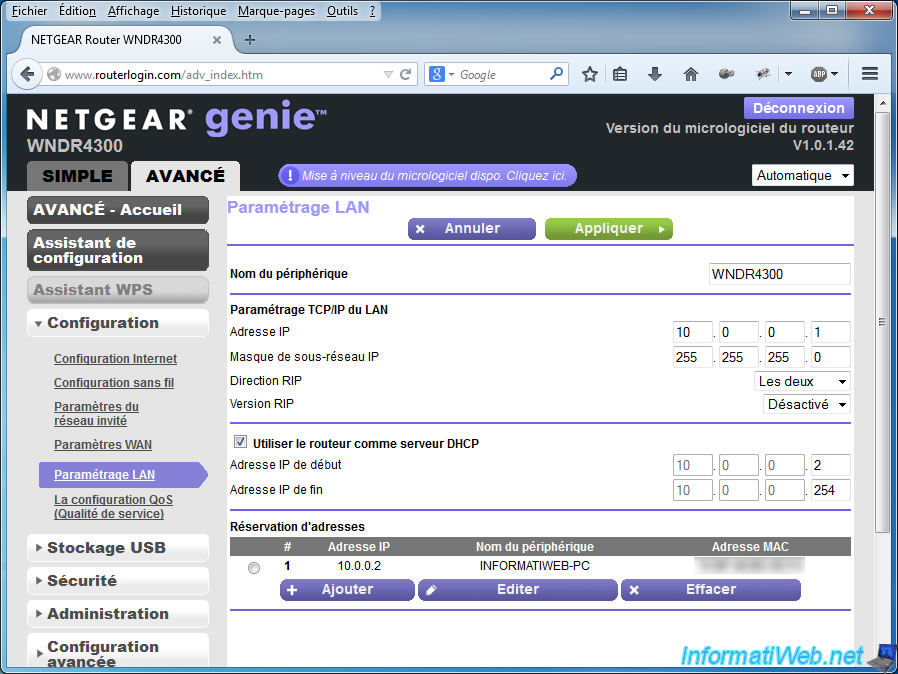Screen dimensions: 898x674
Task: Bookmark this page with the star icon
Action: click(x=589, y=74)
